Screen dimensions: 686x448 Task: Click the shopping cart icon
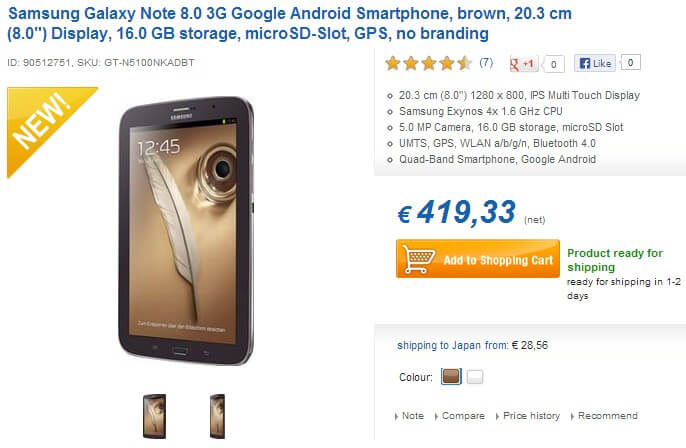click(418, 259)
